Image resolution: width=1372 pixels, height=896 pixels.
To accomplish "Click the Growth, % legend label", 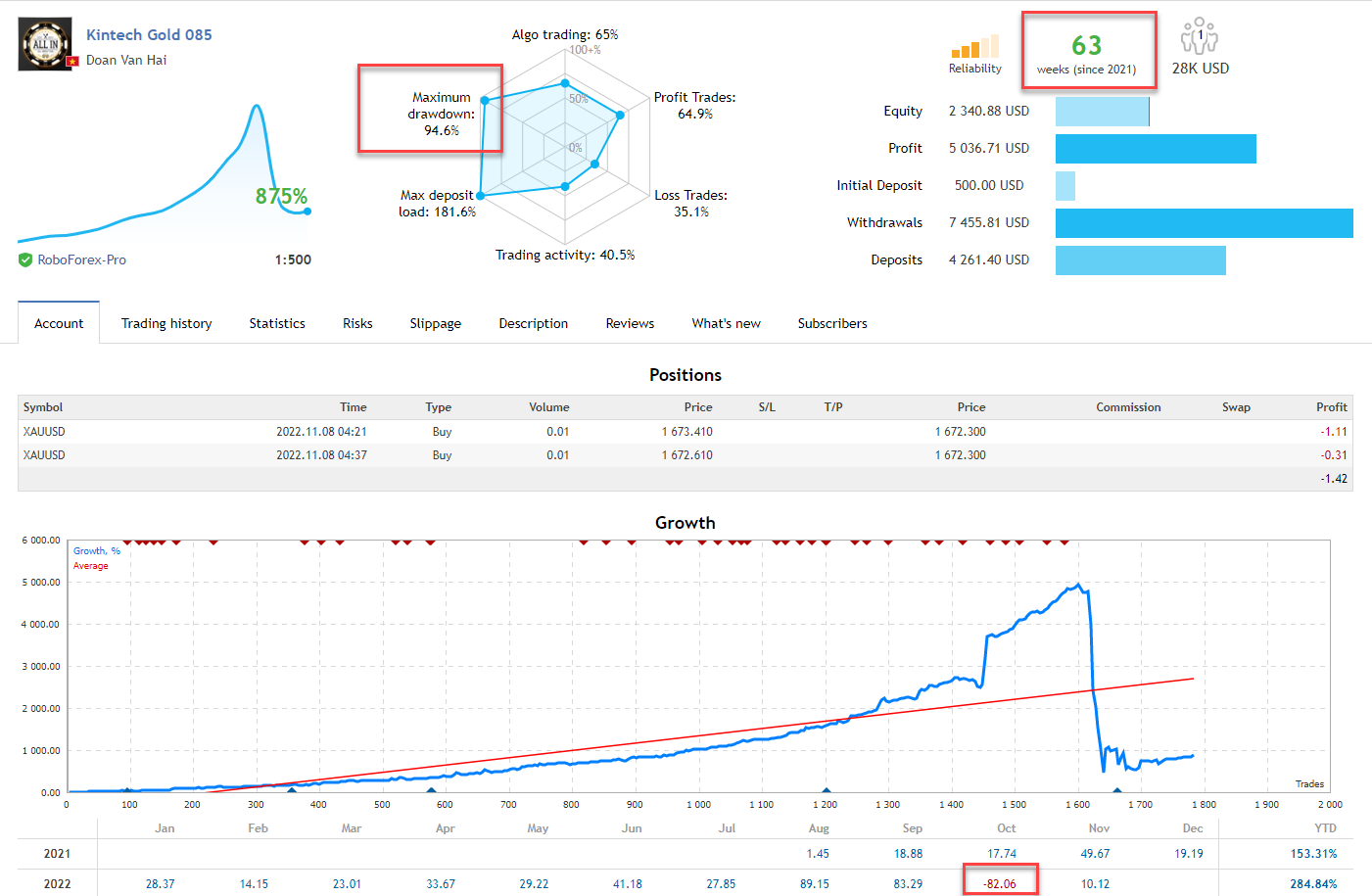I will click(x=97, y=551).
